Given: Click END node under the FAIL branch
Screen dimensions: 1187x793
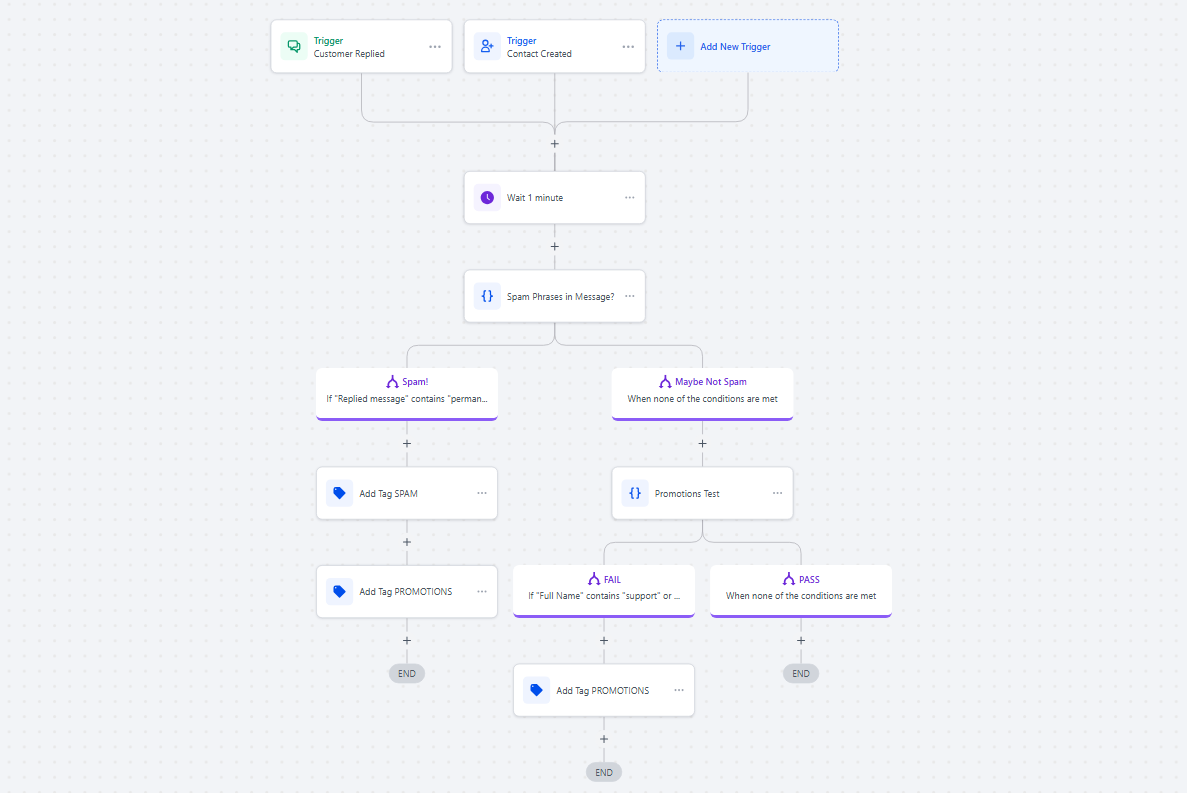Looking at the screenshot, I should (x=604, y=772).
